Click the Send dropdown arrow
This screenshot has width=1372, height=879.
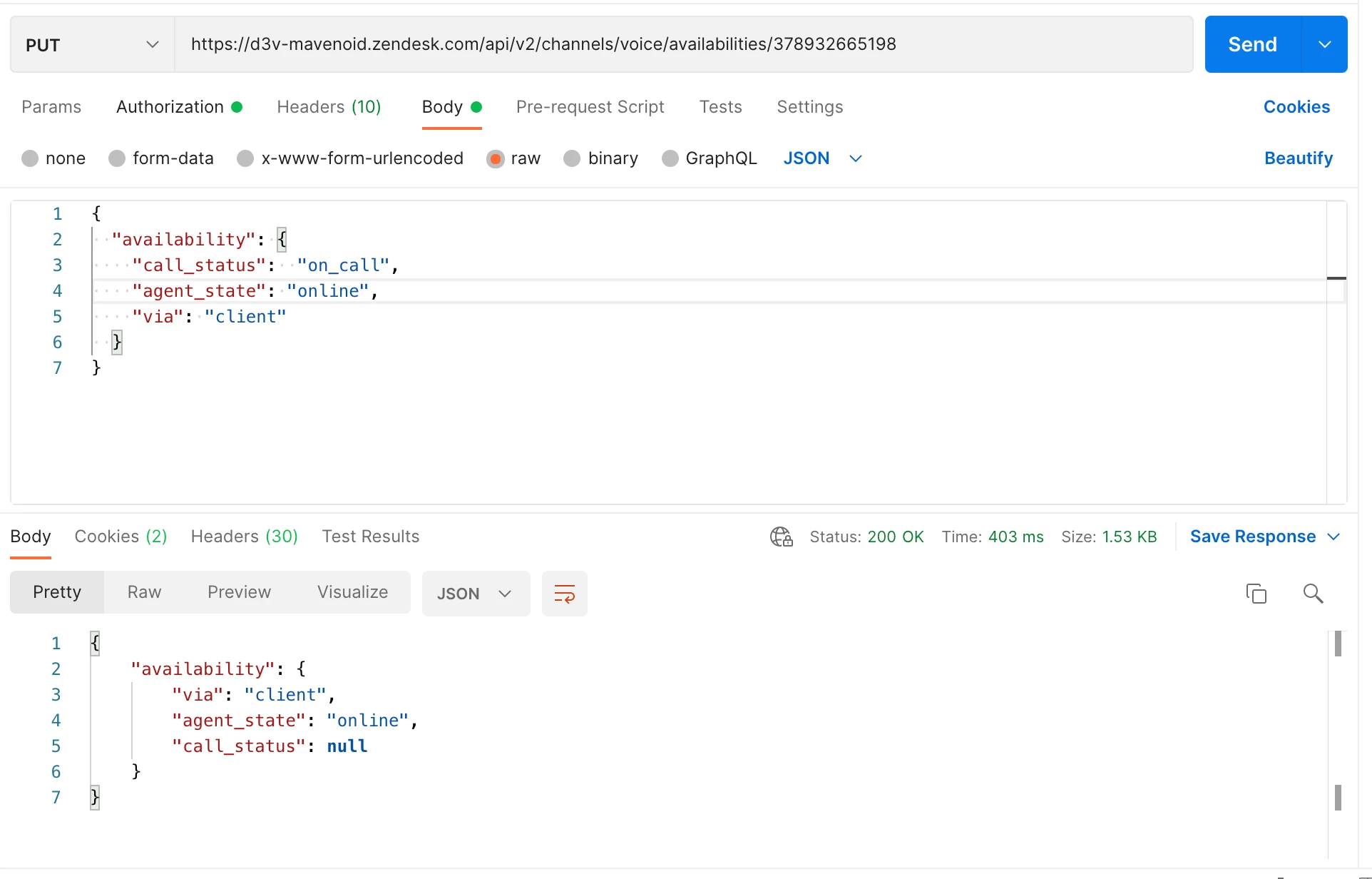(x=1324, y=44)
